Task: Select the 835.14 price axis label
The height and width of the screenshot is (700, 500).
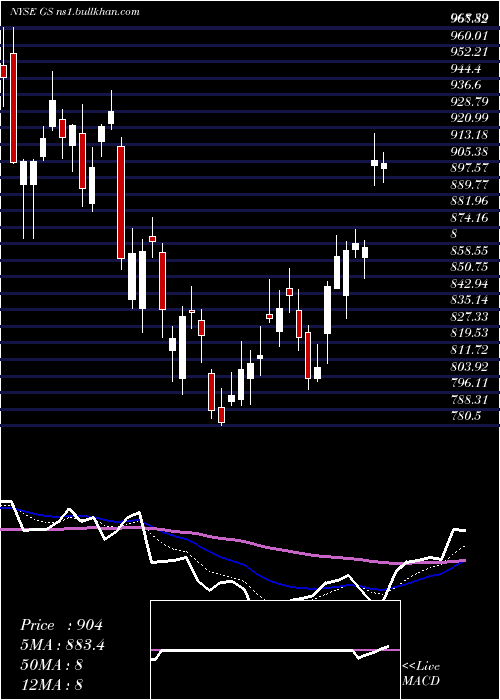Action: point(469,300)
